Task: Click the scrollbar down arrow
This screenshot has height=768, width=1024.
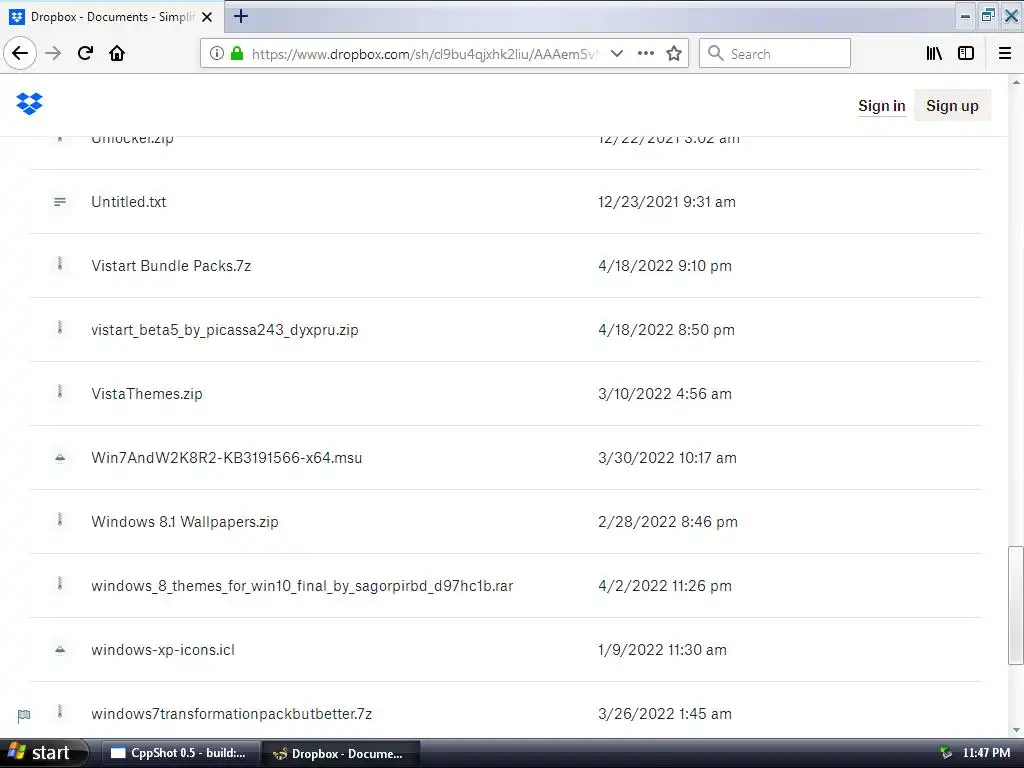Action: point(1016,730)
